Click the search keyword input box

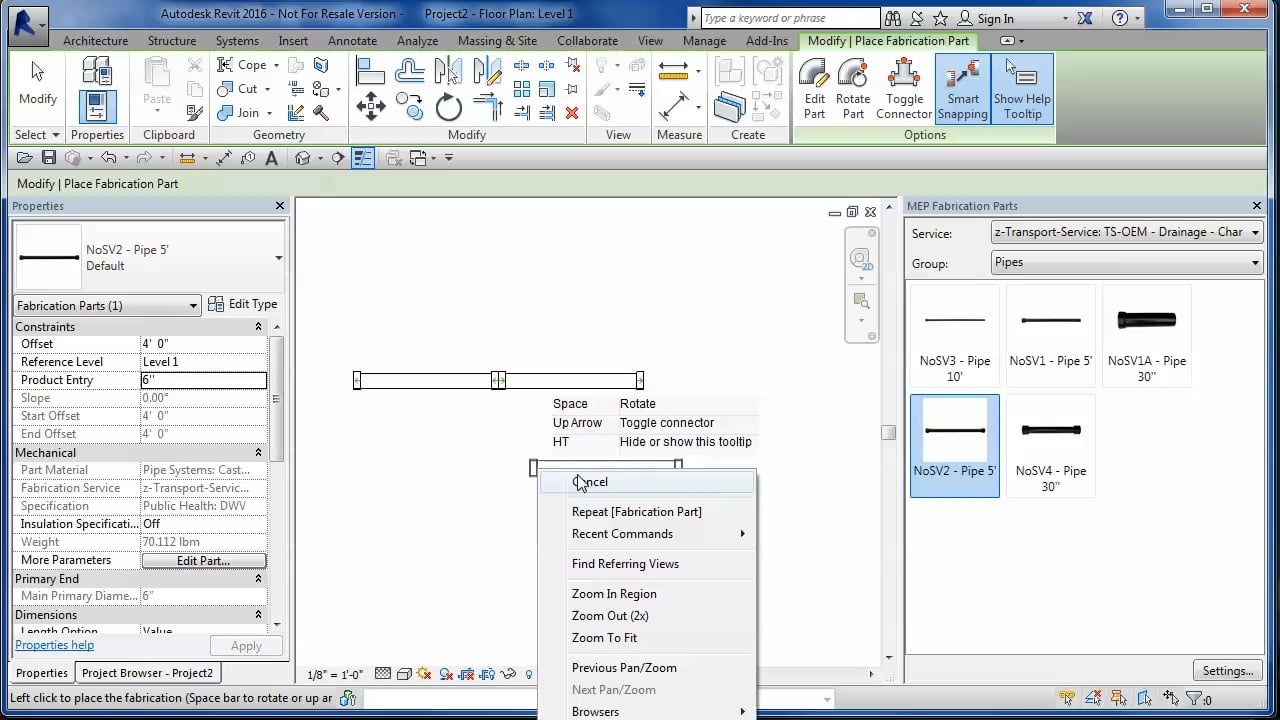(790, 18)
